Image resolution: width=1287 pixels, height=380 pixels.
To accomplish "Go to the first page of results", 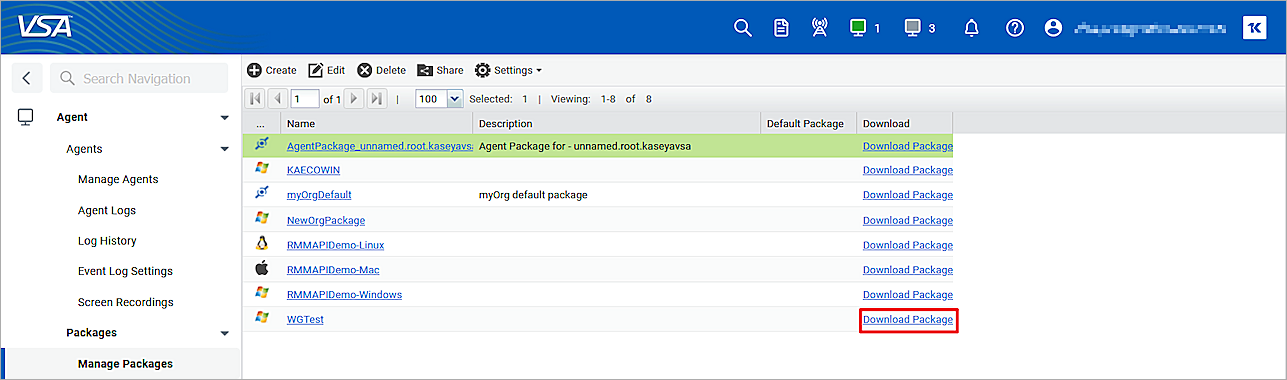I will coord(255,99).
